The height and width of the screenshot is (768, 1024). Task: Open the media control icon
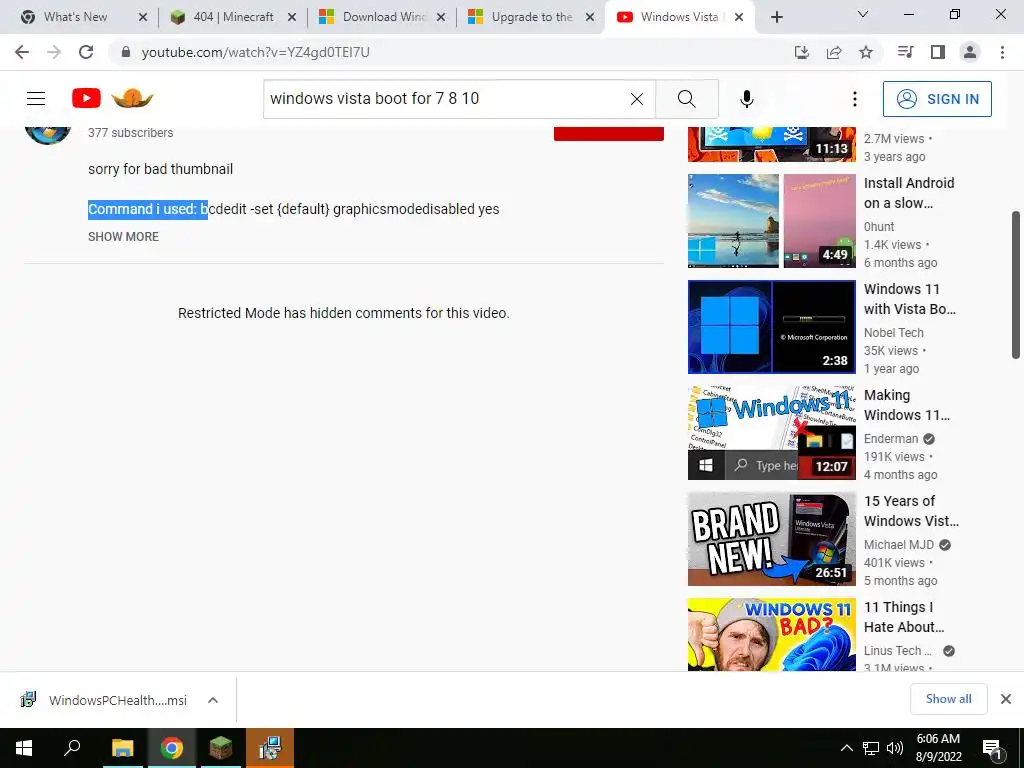pos(905,52)
